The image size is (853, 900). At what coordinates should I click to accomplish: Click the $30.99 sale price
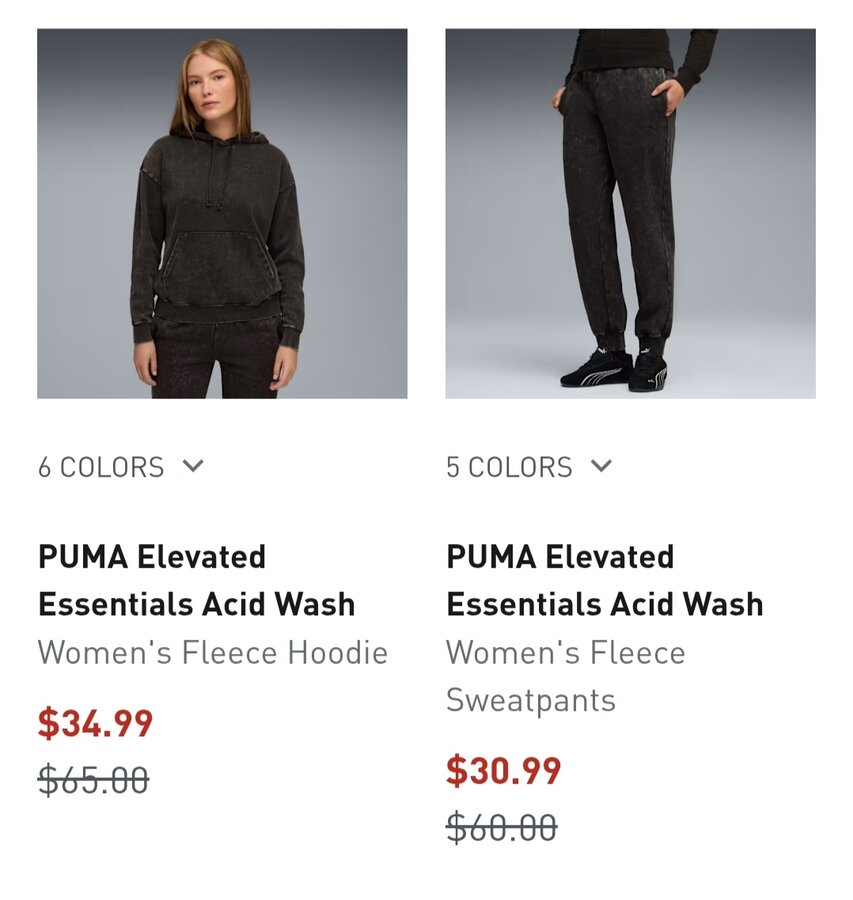pyautogui.click(x=503, y=771)
